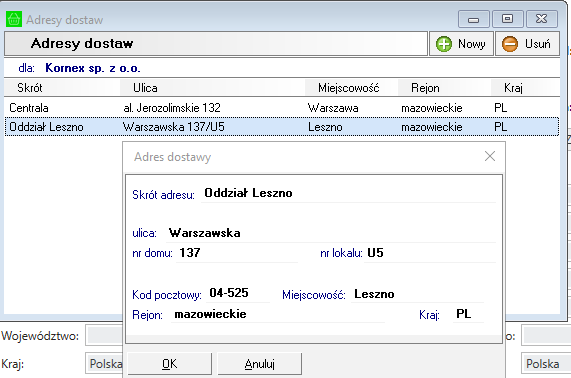Screen dimensions: 571x378
Task: Click the Miejscowość field in dialog
Action: 417,294
